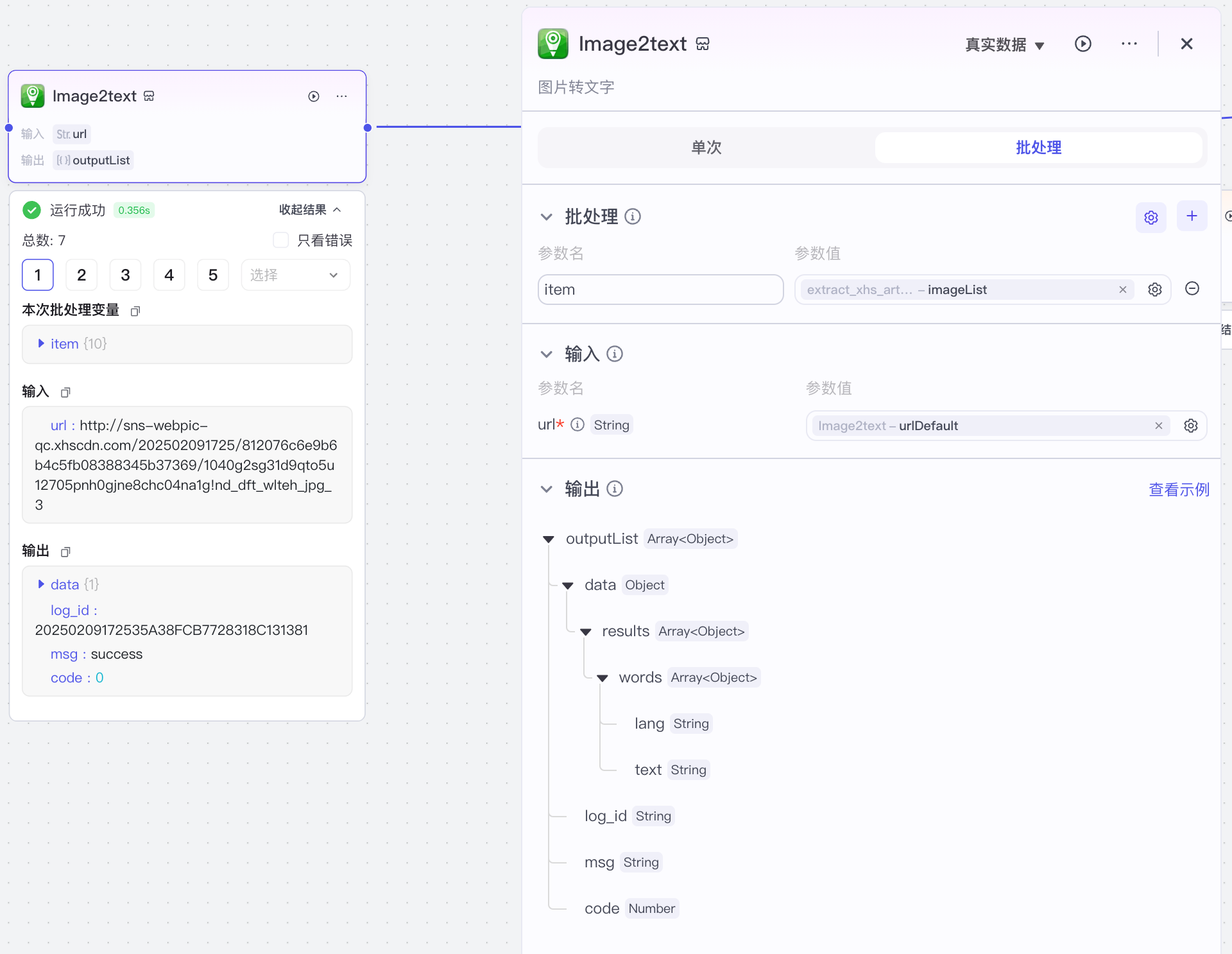Click gear icon beside urlDefault value
The height and width of the screenshot is (954, 1232).
pyautogui.click(x=1190, y=426)
